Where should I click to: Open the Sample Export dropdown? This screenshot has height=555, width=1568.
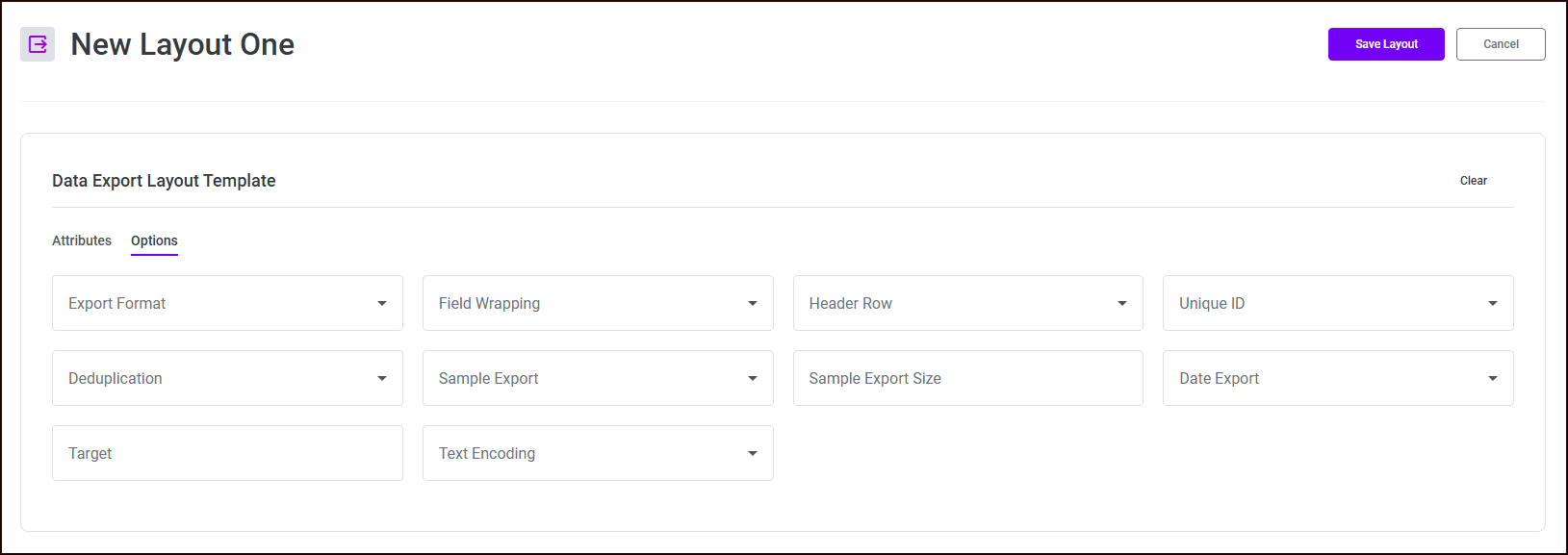point(597,378)
